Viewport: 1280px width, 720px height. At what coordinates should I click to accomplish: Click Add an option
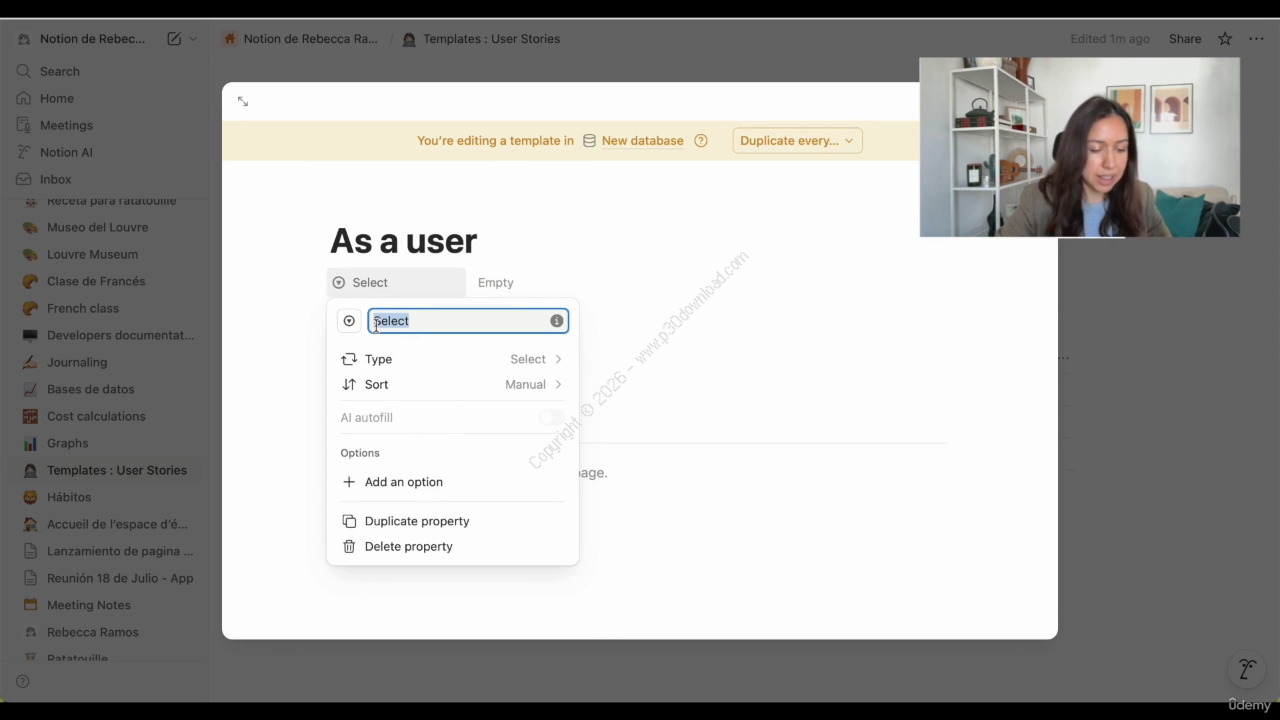[403, 482]
